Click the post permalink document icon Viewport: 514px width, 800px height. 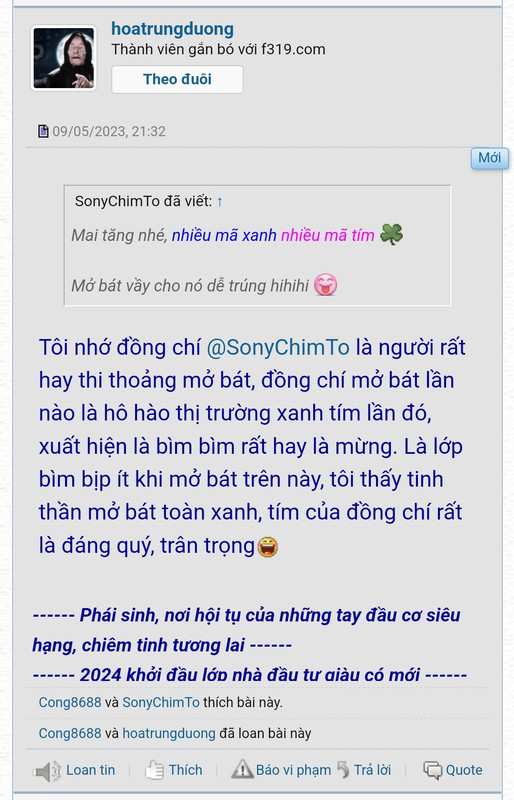[43, 131]
